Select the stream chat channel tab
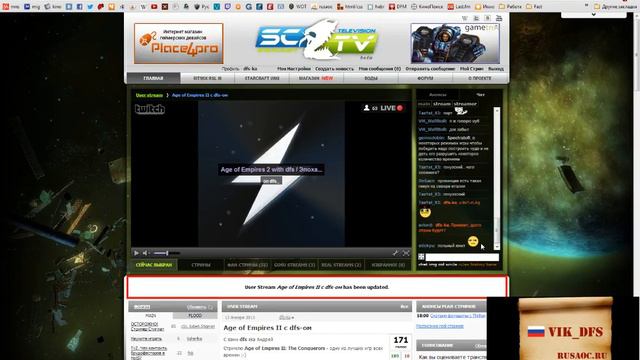 pos(442,104)
